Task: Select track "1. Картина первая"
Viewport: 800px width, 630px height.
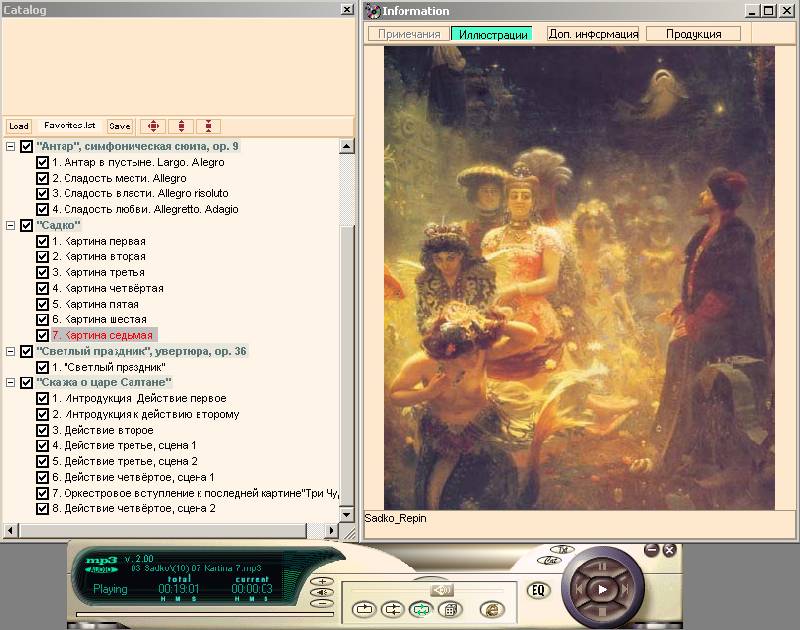Action: pos(99,241)
